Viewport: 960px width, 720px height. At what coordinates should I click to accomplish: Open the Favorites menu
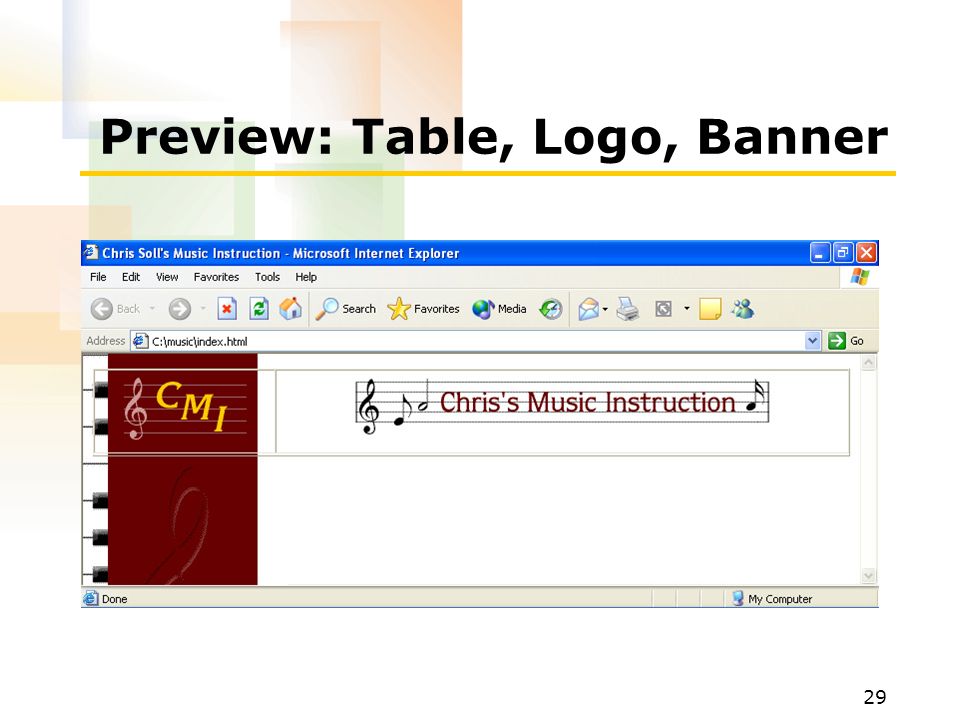point(216,277)
